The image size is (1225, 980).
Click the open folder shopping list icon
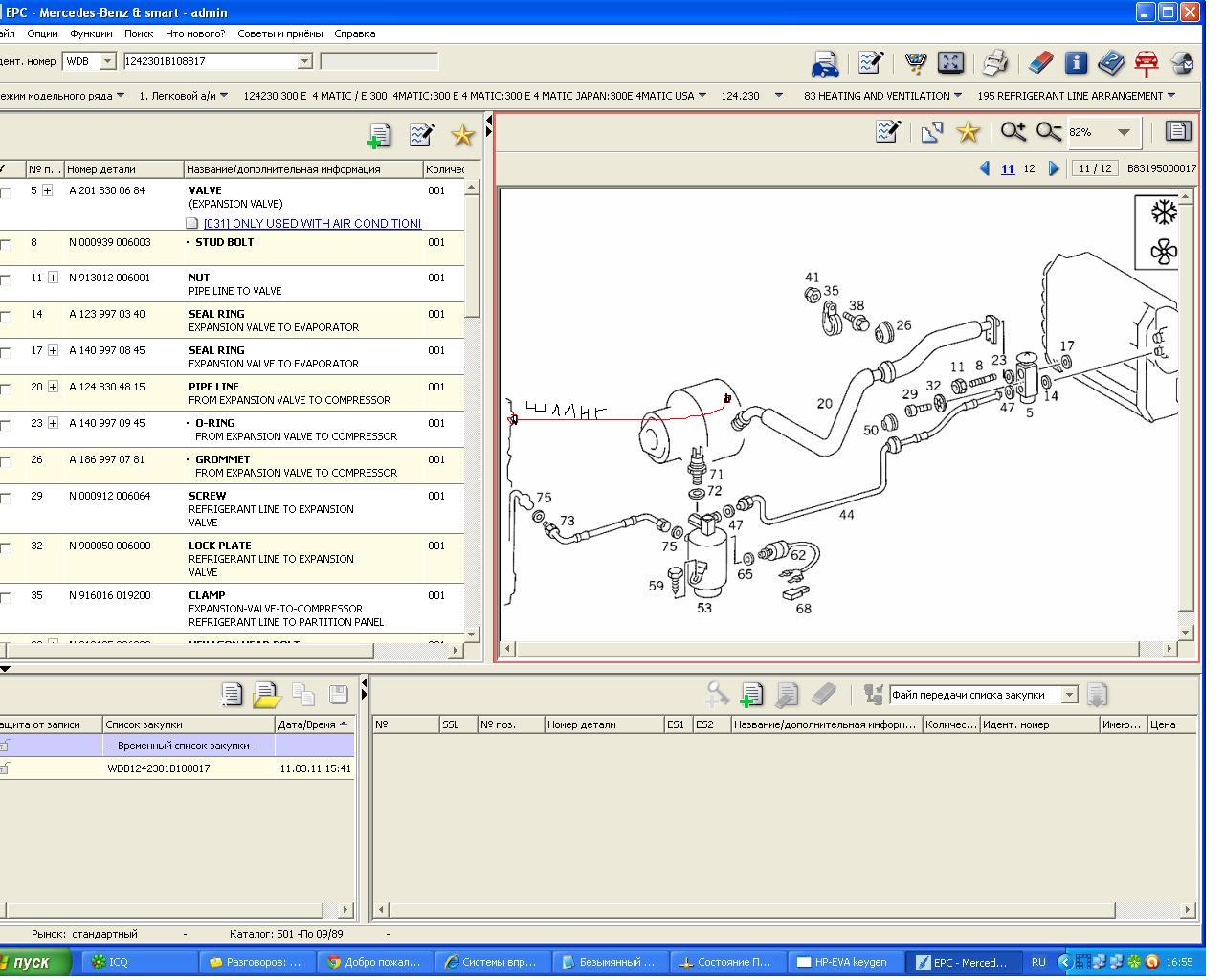coord(266,695)
